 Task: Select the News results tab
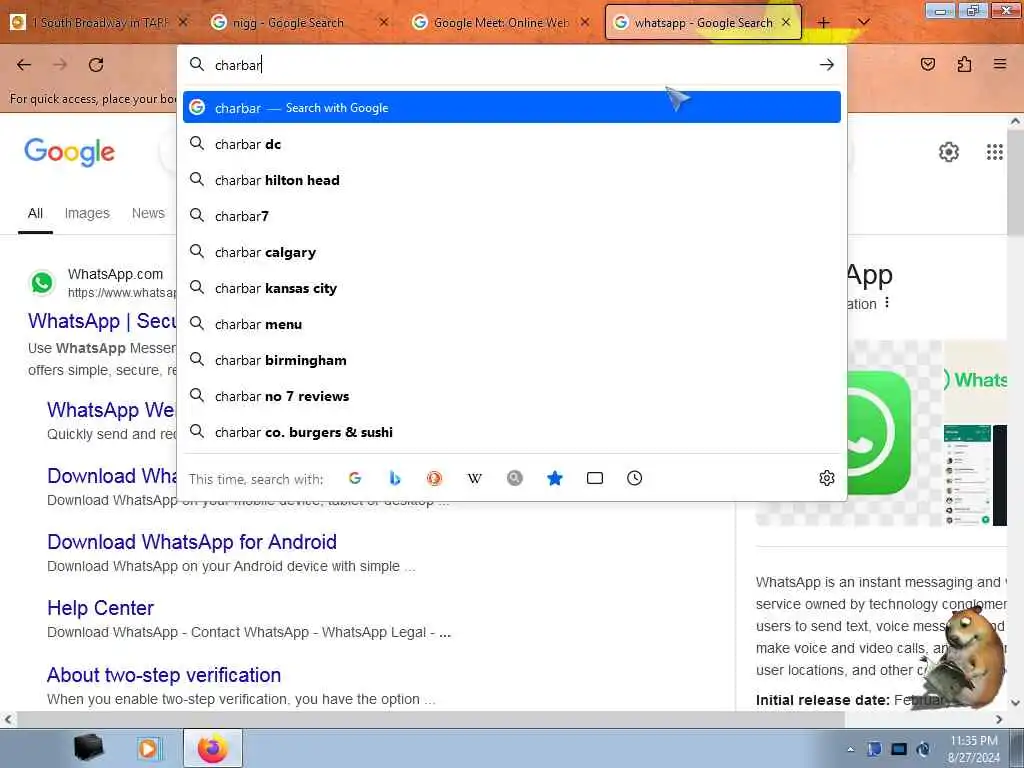pyautogui.click(x=148, y=213)
